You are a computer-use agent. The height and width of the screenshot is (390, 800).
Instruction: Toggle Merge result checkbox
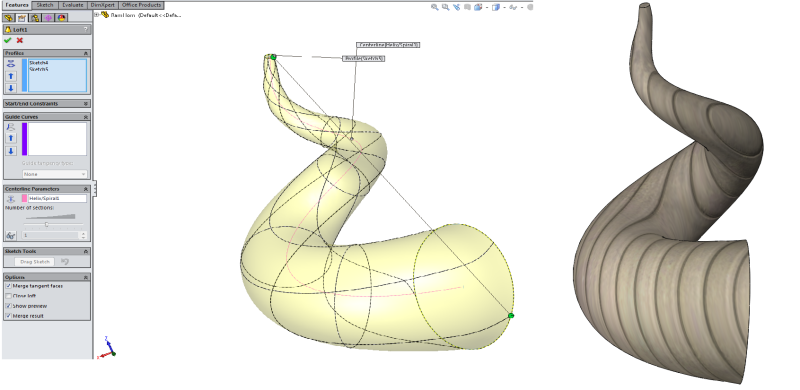8,316
